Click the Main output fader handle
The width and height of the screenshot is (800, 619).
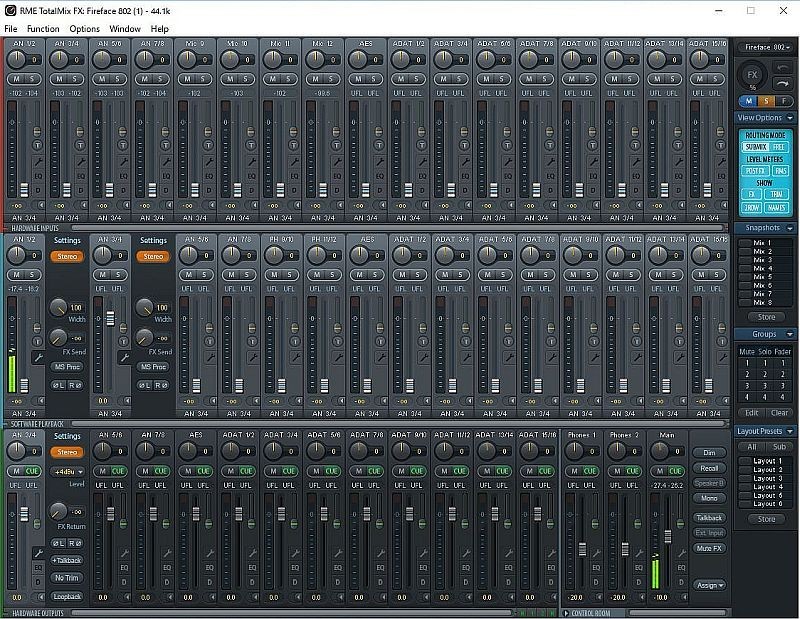[667, 536]
